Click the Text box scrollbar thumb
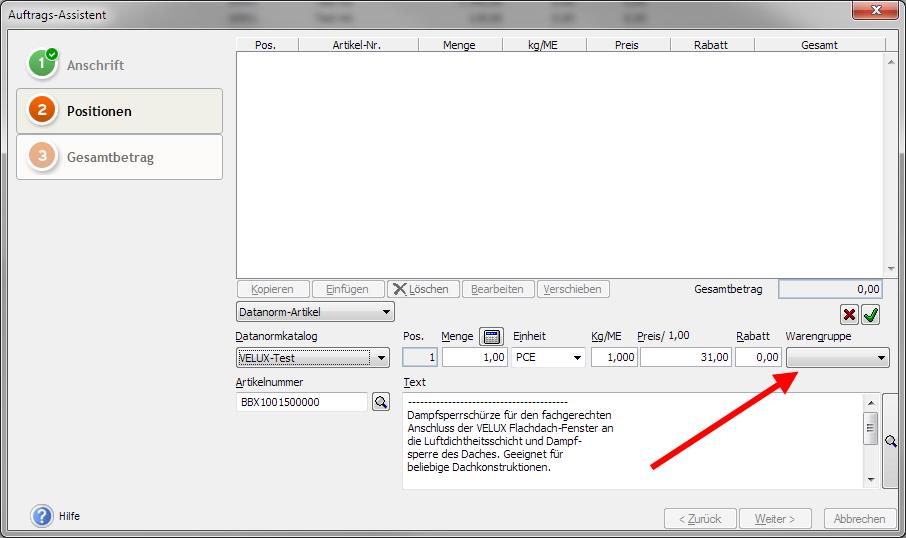 click(871, 428)
